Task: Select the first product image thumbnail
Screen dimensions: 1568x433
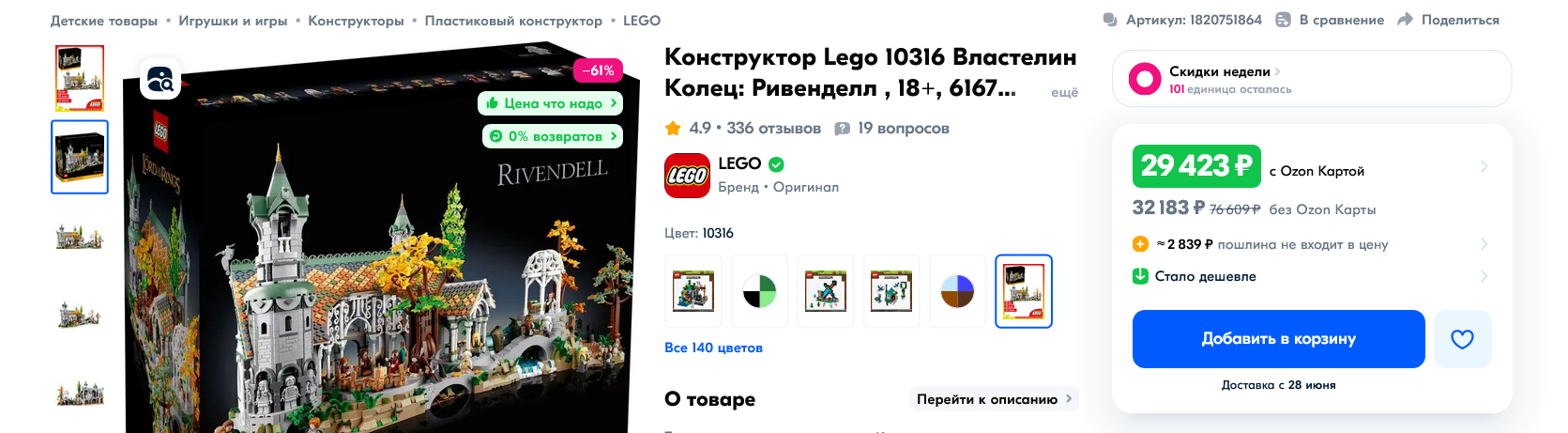Action: point(80,79)
